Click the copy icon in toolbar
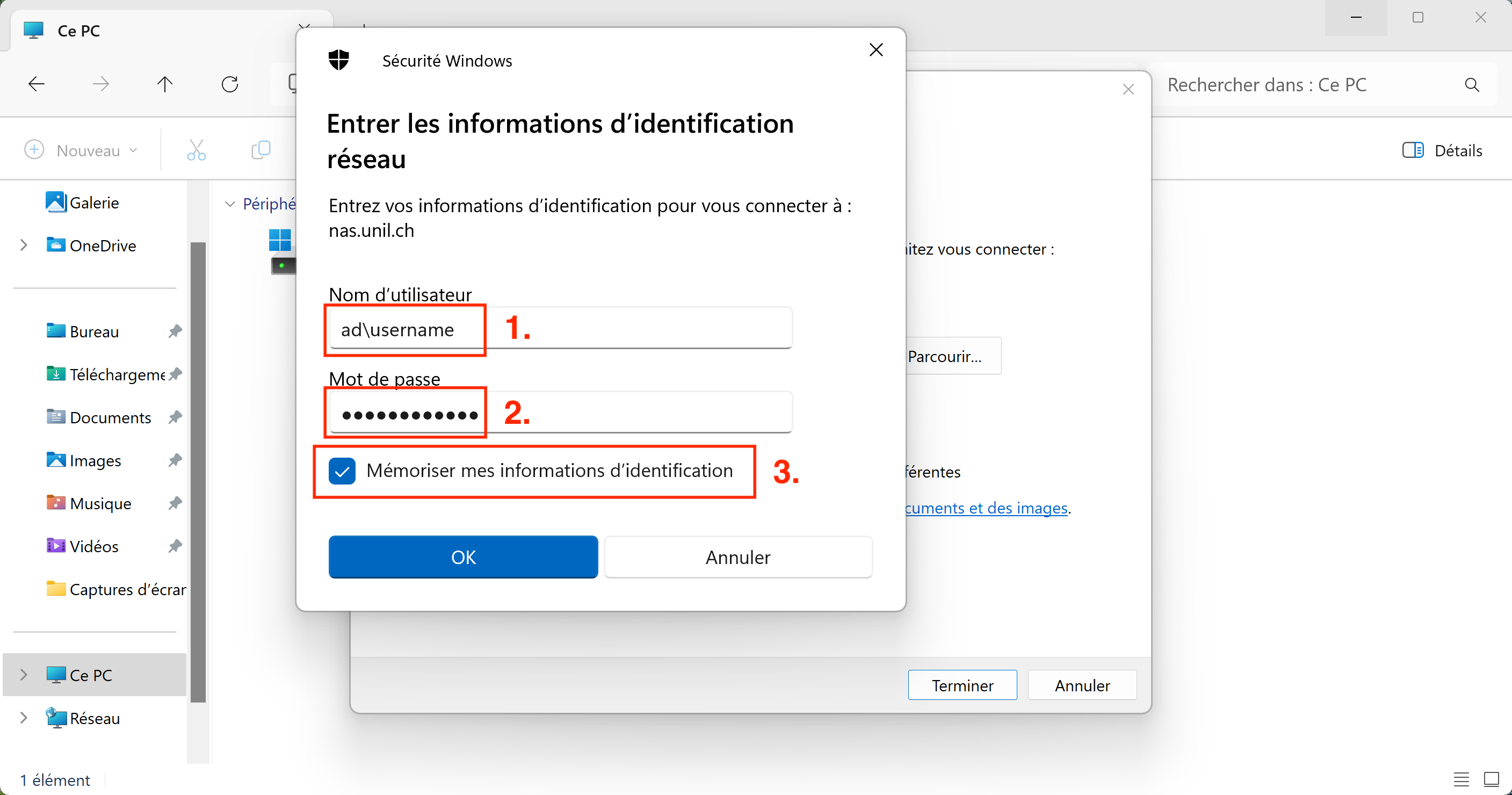 point(261,150)
